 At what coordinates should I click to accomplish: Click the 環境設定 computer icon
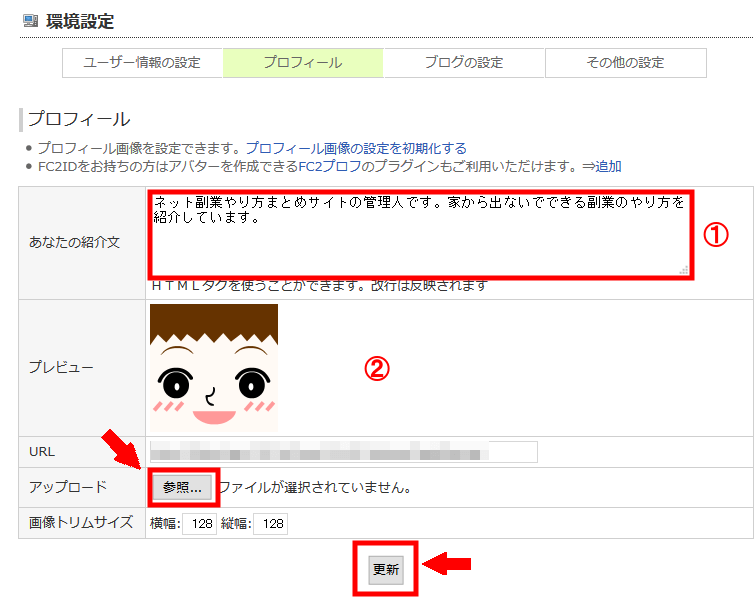pyautogui.click(x=30, y=21)
